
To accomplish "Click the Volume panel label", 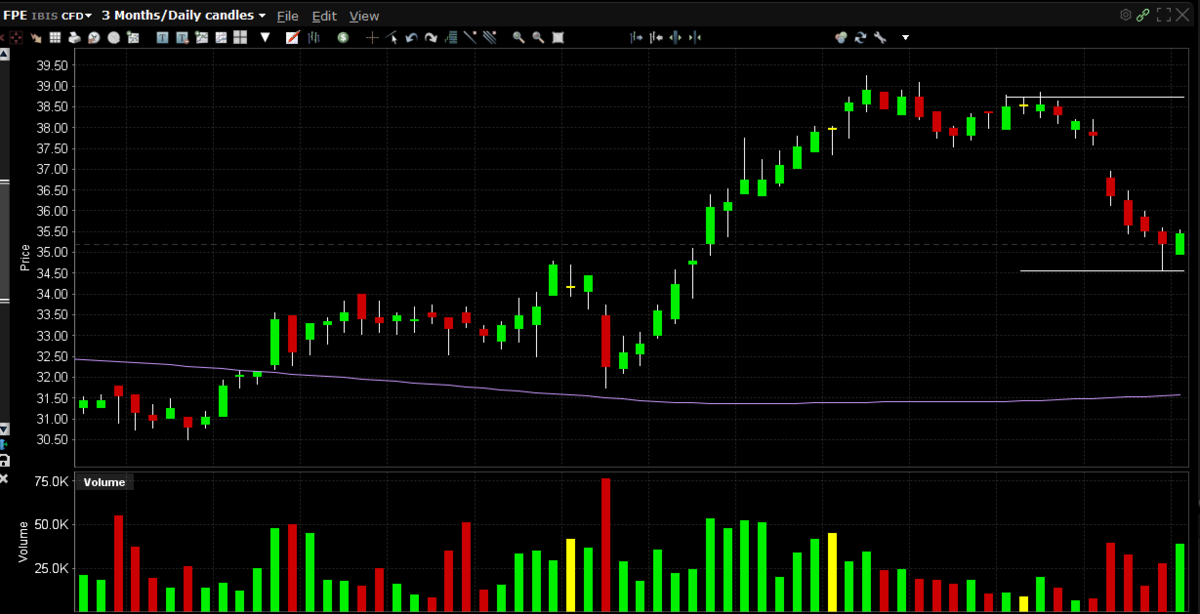I will tap(104, 482).
